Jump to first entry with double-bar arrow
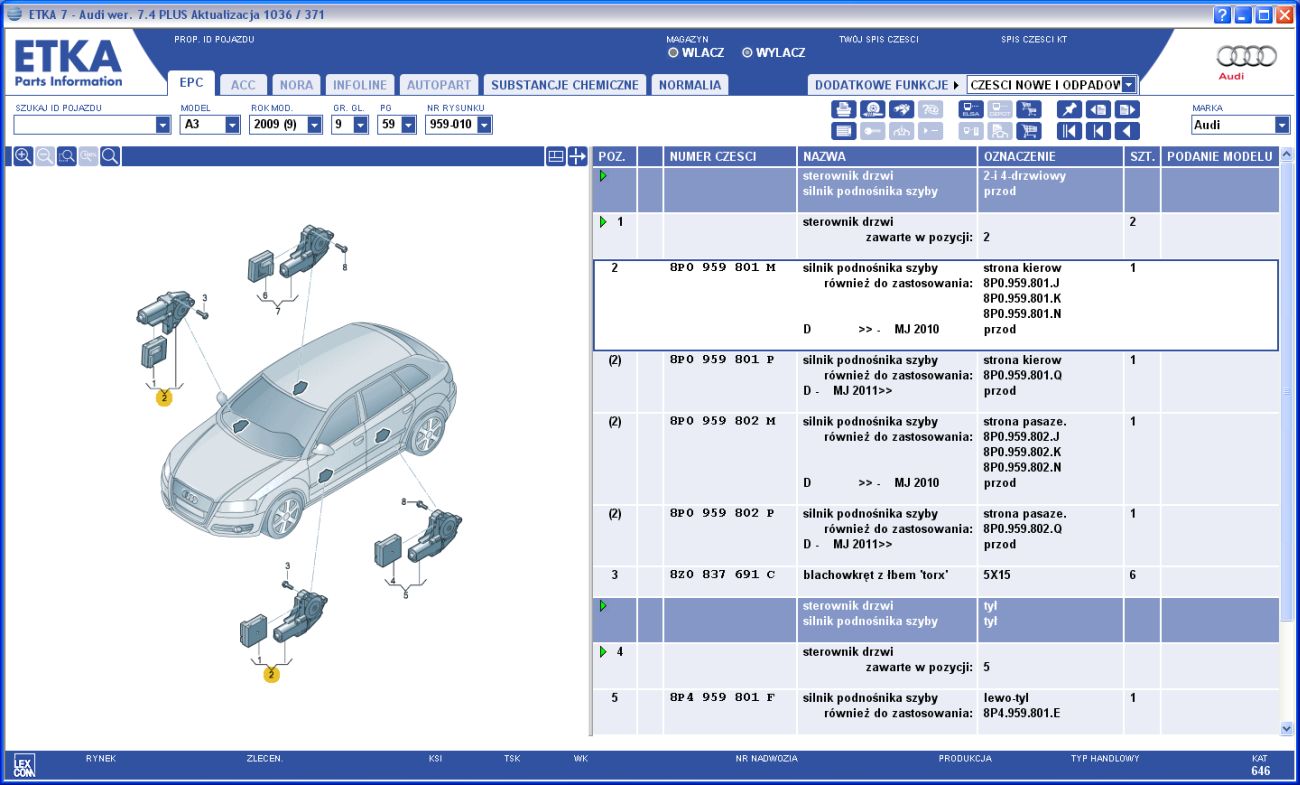Screen dimensions: 1300x785 1069,131
